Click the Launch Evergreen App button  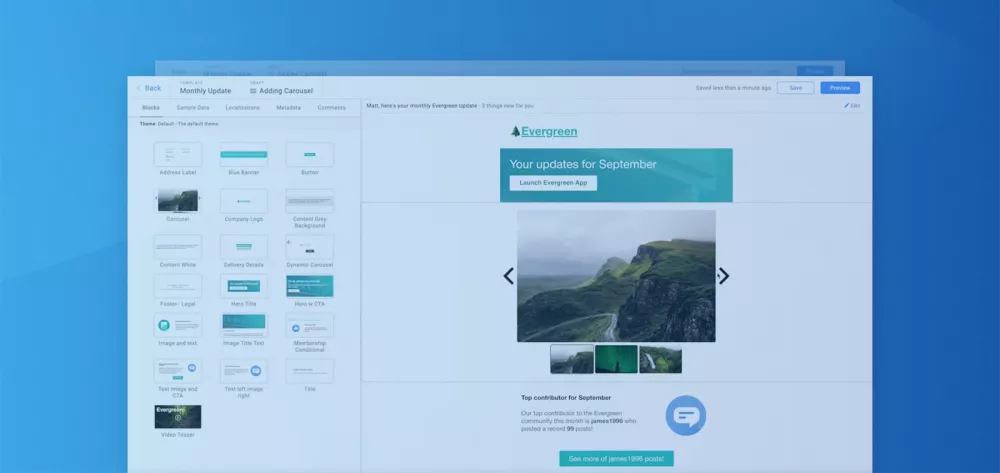pyautogui.click(x=553, y=183)
